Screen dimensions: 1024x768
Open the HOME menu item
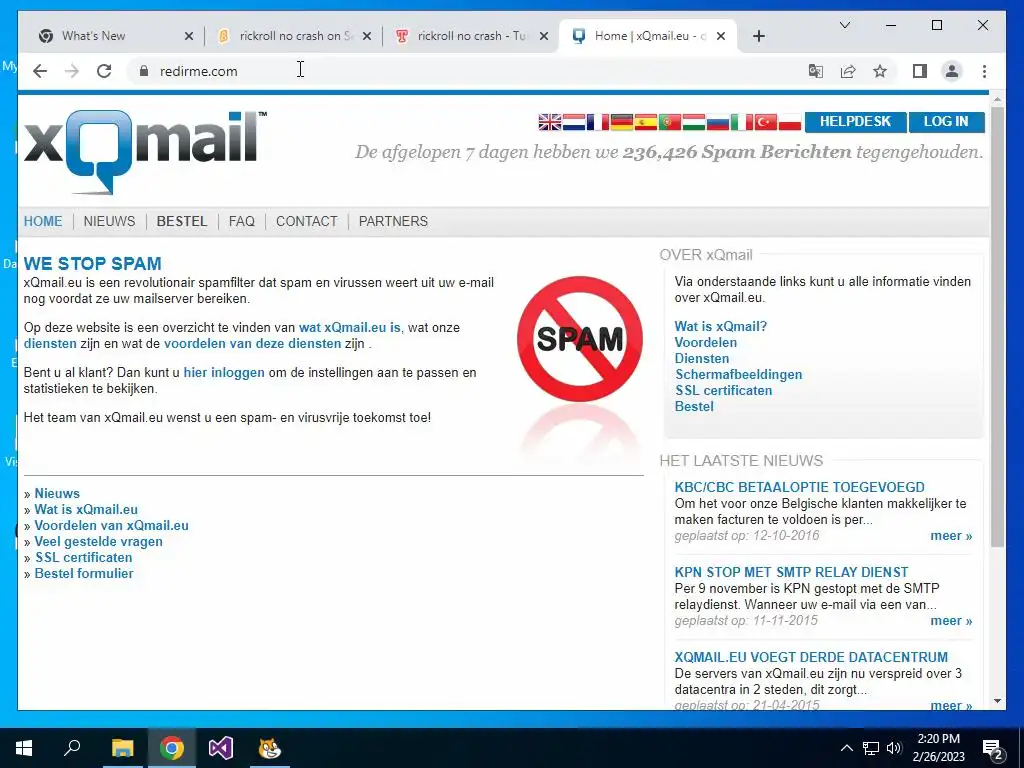43,221
